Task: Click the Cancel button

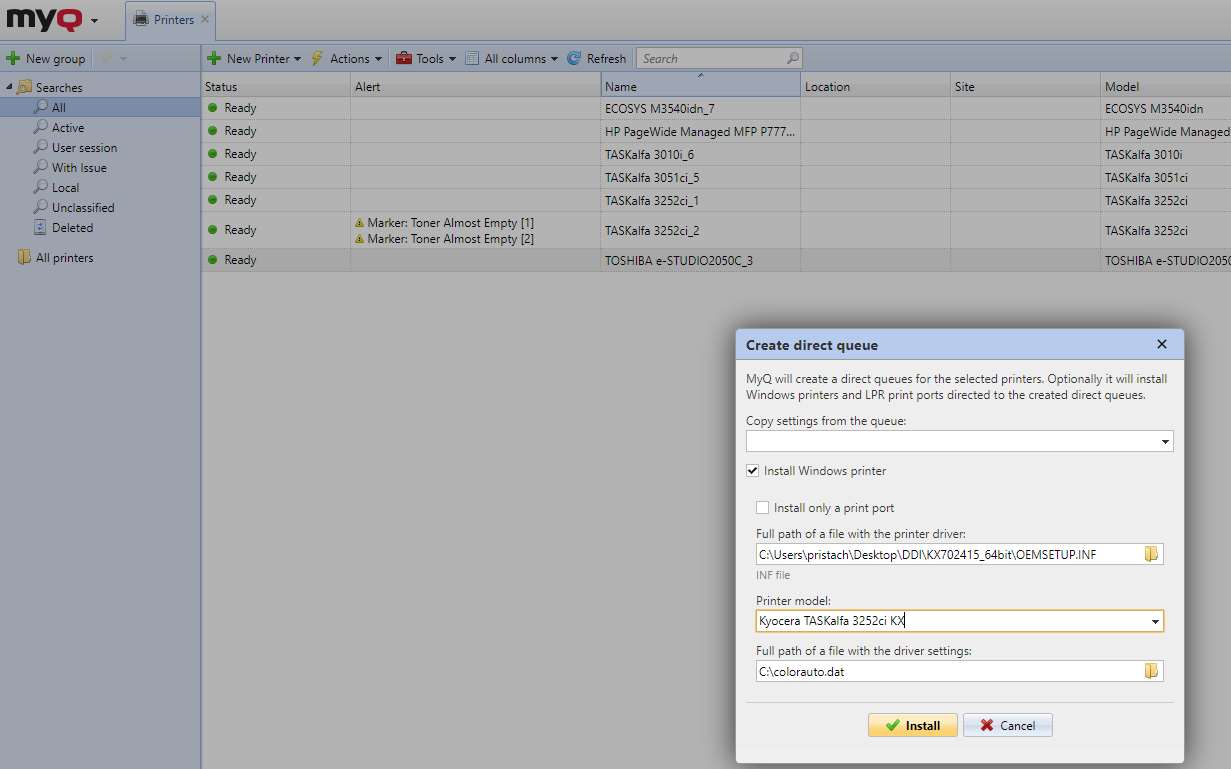Action: 1007,725
